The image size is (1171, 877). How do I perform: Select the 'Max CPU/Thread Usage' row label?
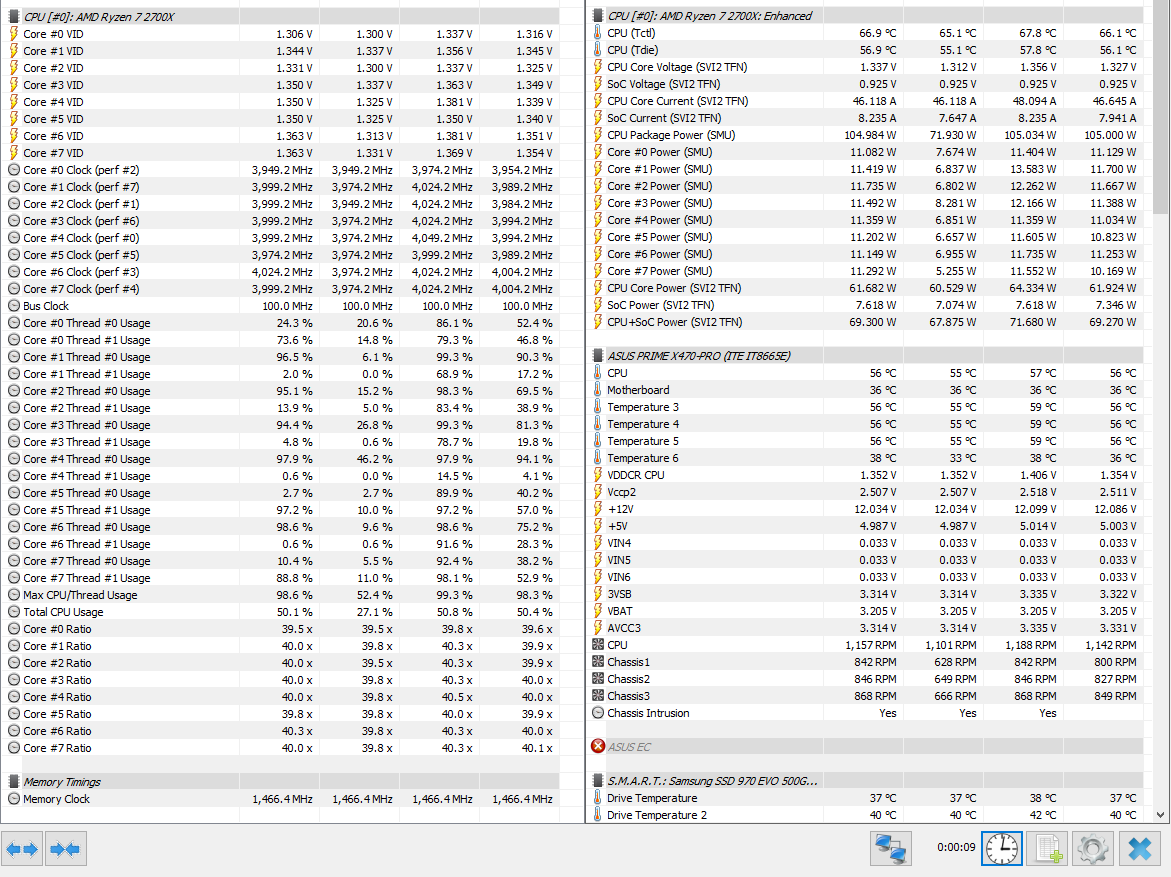[x=80, y=595]
